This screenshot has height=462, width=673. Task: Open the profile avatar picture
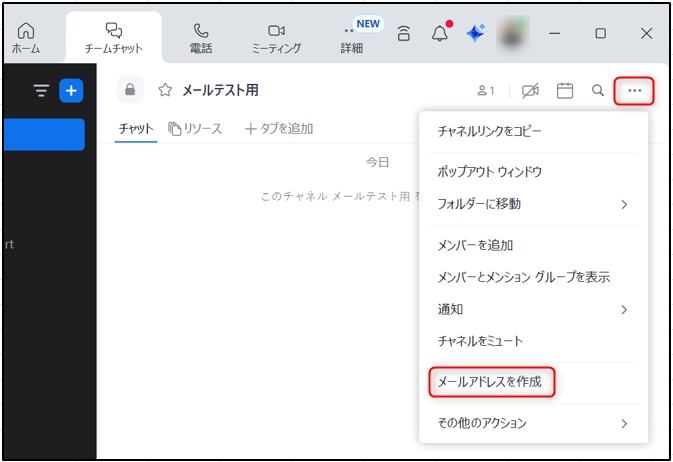pyautogui.click(x=513, y=34)
